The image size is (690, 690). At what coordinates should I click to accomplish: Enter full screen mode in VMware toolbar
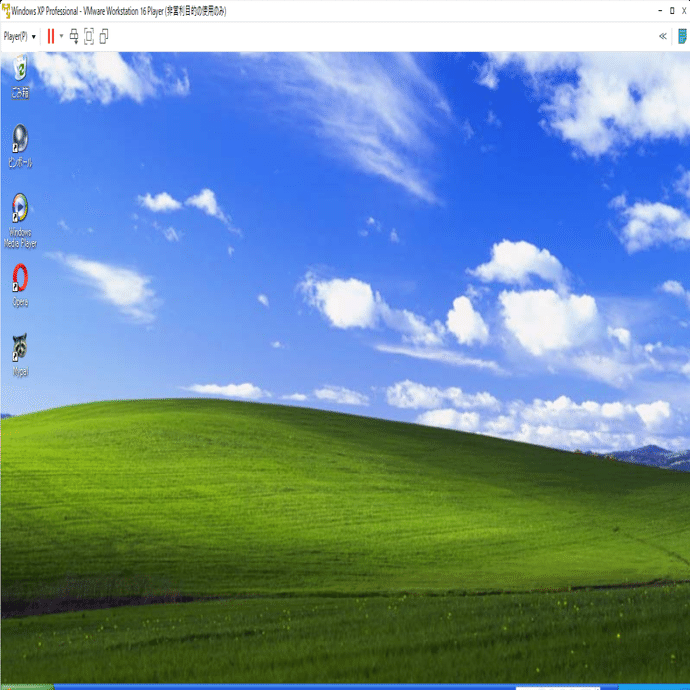[89, 37]
